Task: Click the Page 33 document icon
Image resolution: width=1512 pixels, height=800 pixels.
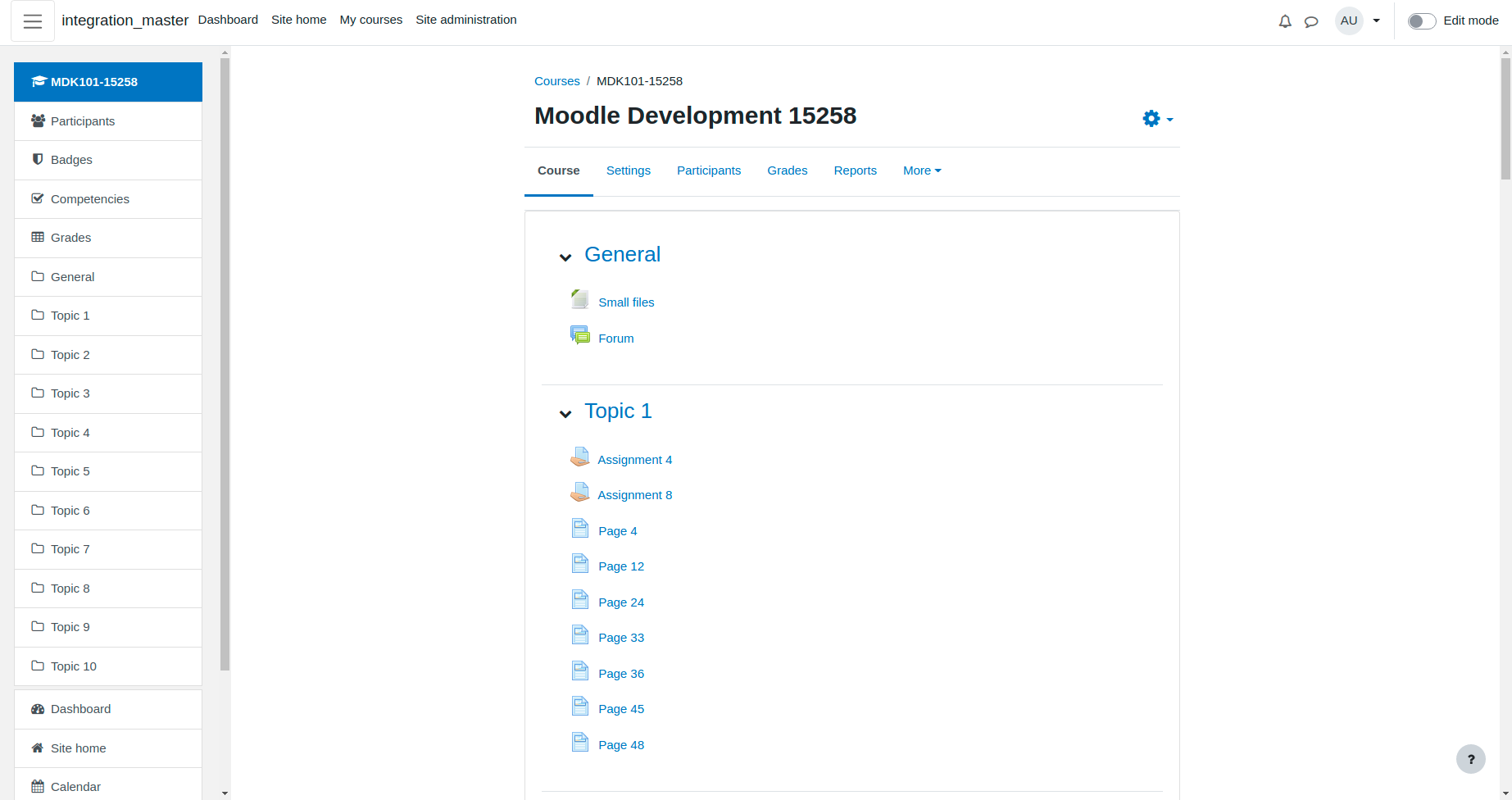Action: pyautogui.click(x=580, y=634)
